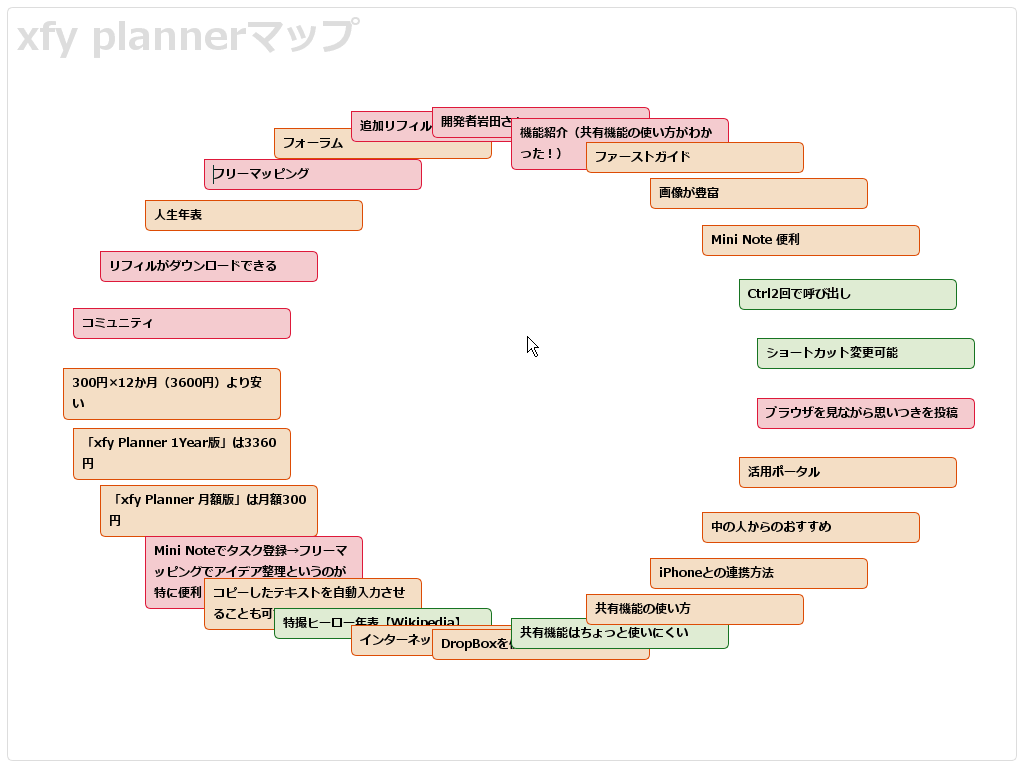Click the iPhoneとの連携方法 card

tap(759, 573)
